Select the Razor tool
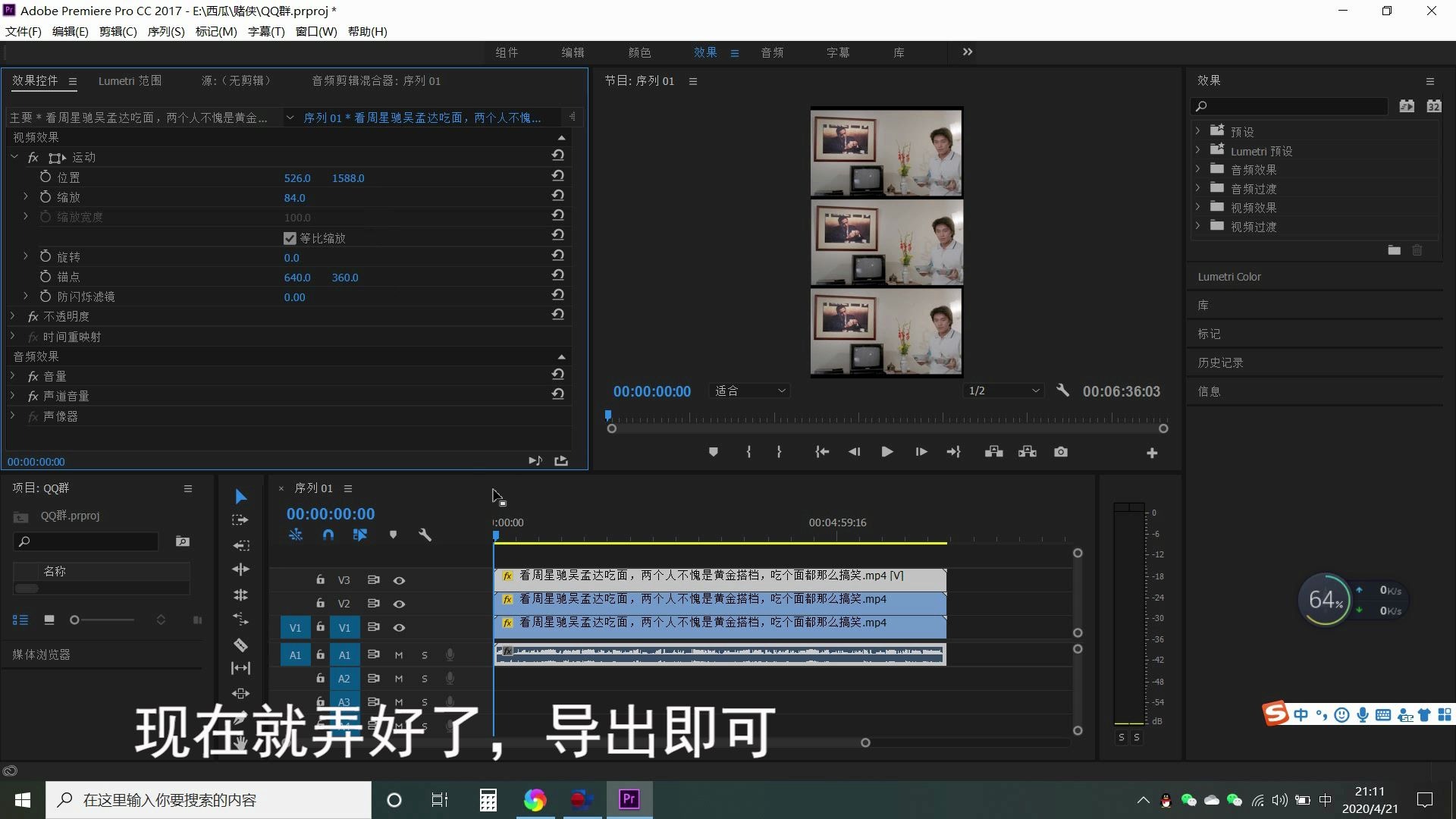Screen dimensions: 1456x819 pos(240,645)
